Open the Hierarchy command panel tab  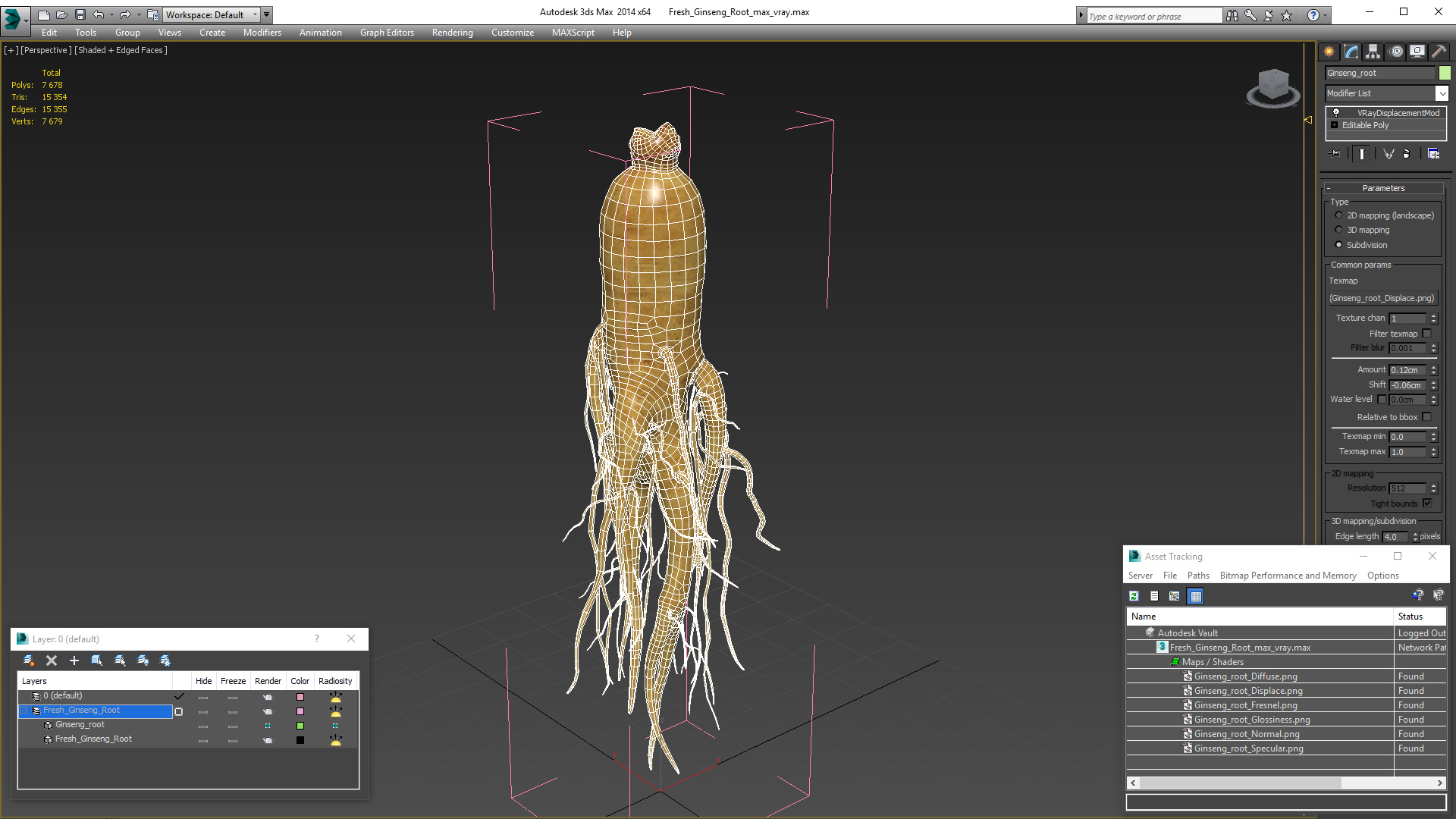point(1373,52)
